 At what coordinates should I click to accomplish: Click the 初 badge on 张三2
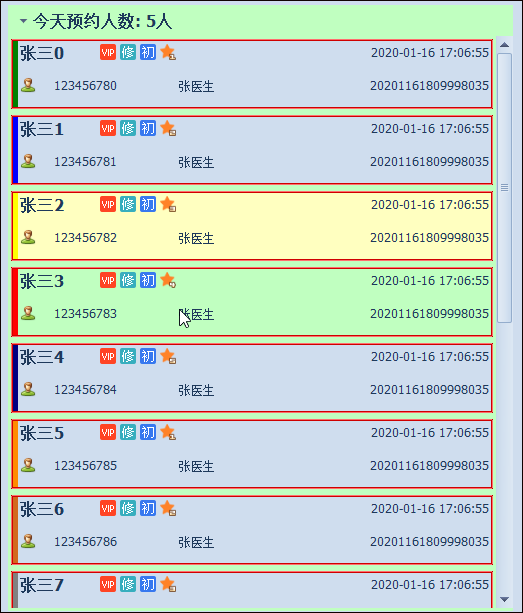click(148, 204)
